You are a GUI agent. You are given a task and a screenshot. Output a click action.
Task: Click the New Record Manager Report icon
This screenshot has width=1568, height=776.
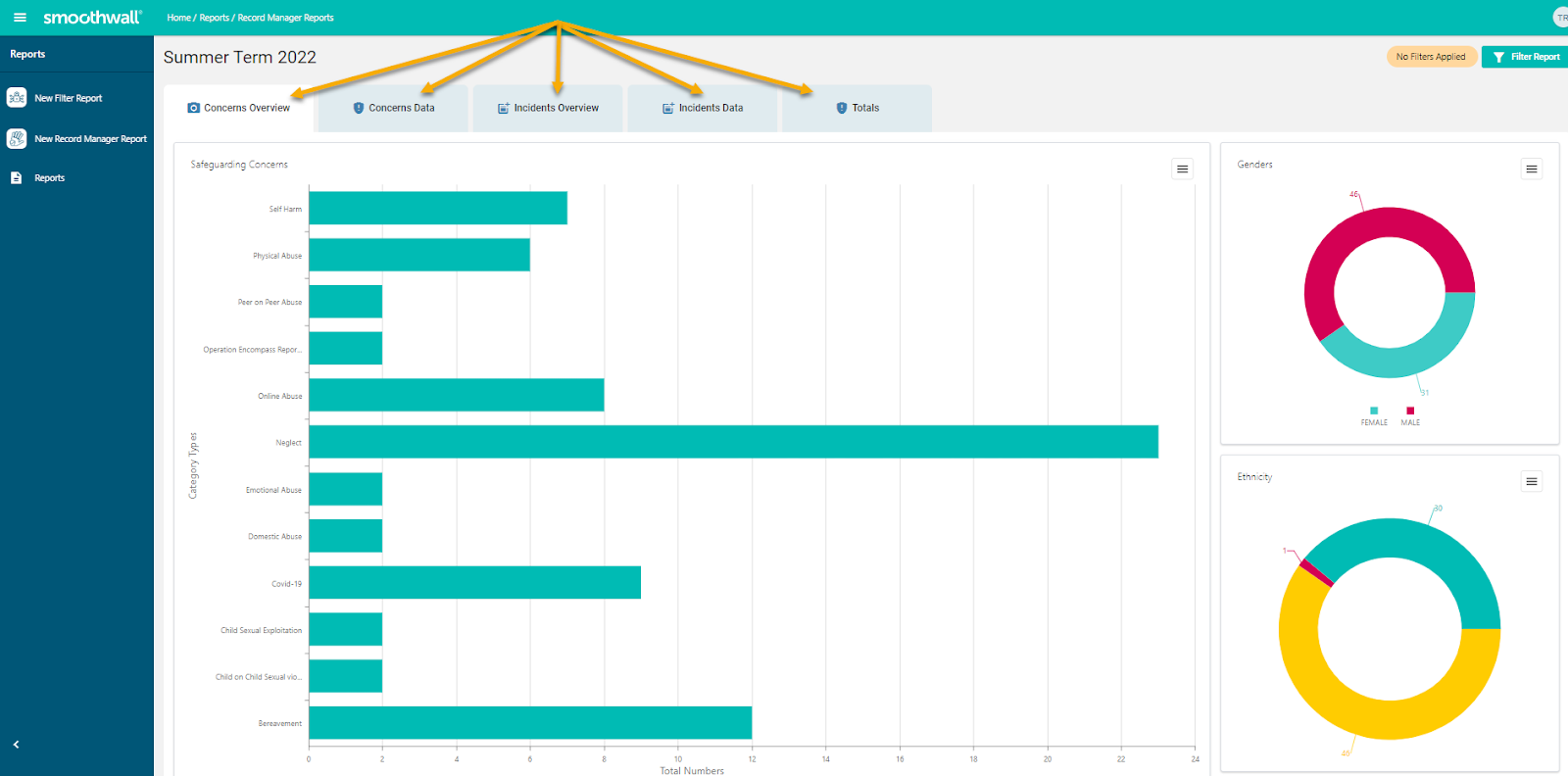pos(17,139)
